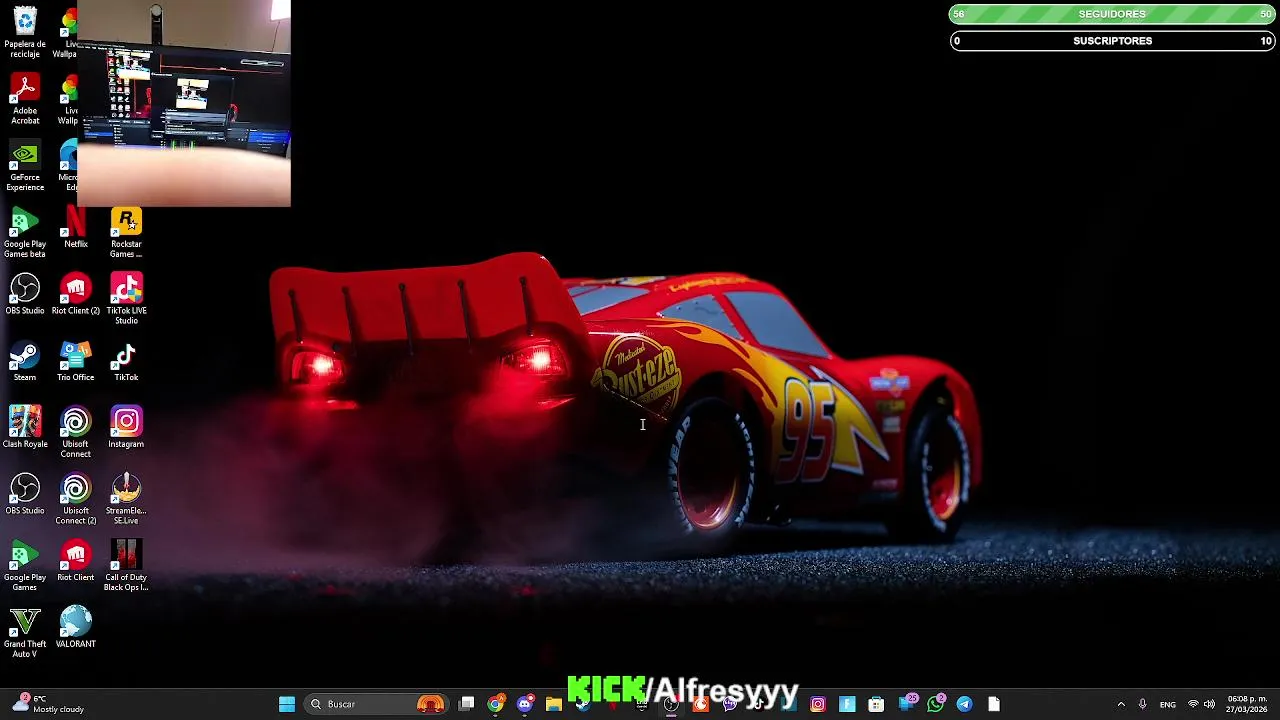This screenshot has width=1280, height=720.
Task: Open Grand Theft Auto V shortcut
Action: click(25, 633)
